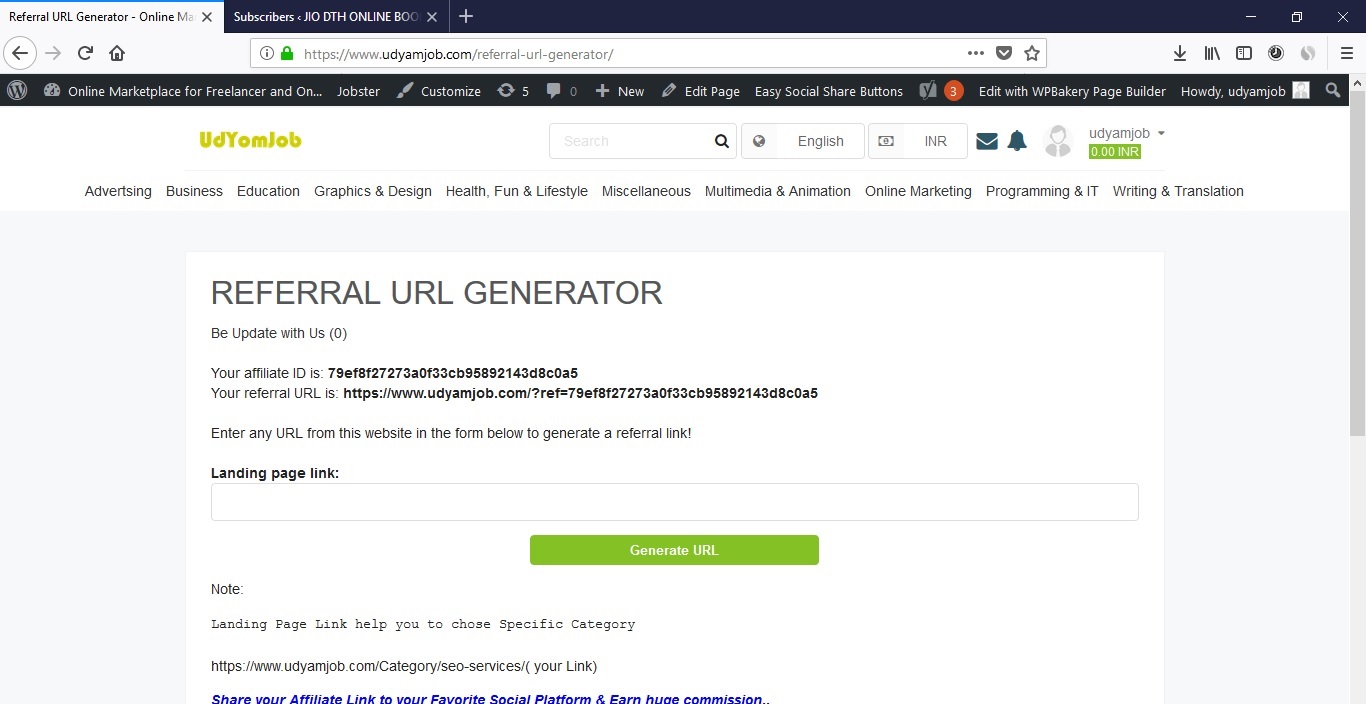Click Edit with WPBakery Page Builder
The width and height of the screenshot is (1366, 704).
click(1072, 90)
